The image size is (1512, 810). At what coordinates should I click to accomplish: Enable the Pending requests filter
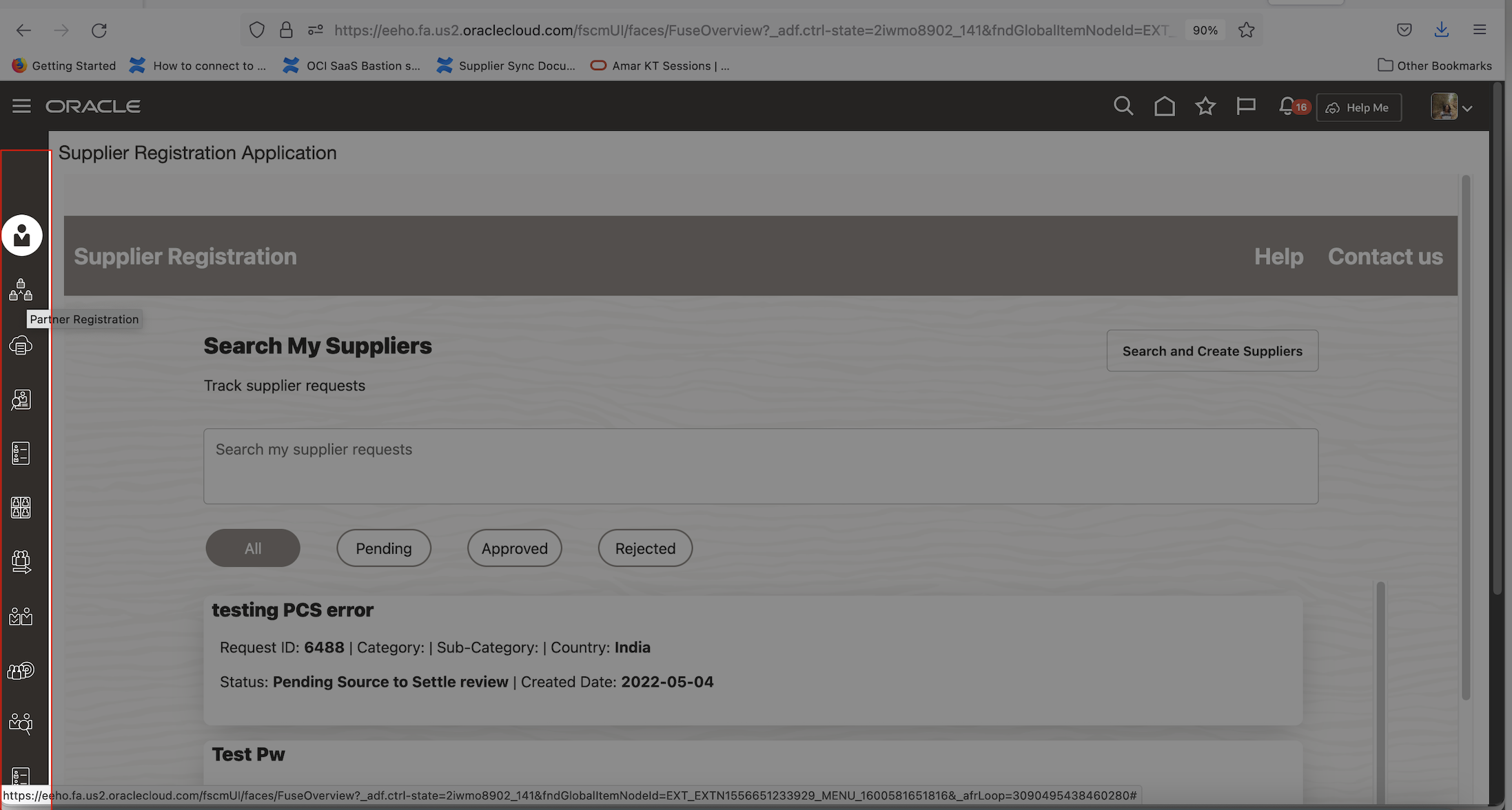coord(383,548)
